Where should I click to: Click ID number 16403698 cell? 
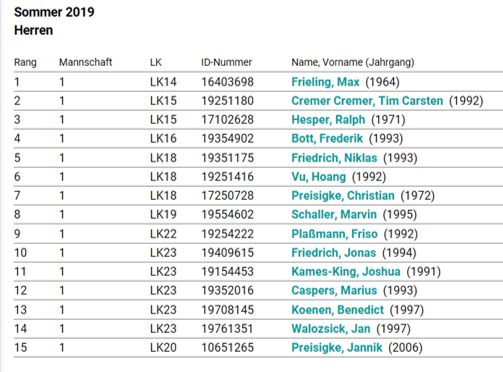point(227,82)
